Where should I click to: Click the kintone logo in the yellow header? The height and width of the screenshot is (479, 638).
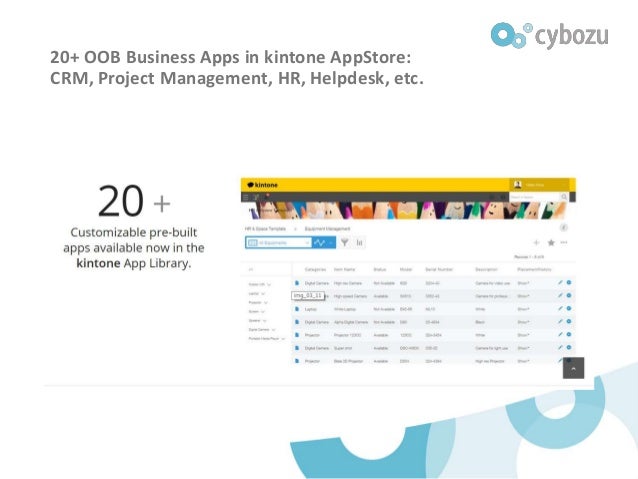point(262,185)
